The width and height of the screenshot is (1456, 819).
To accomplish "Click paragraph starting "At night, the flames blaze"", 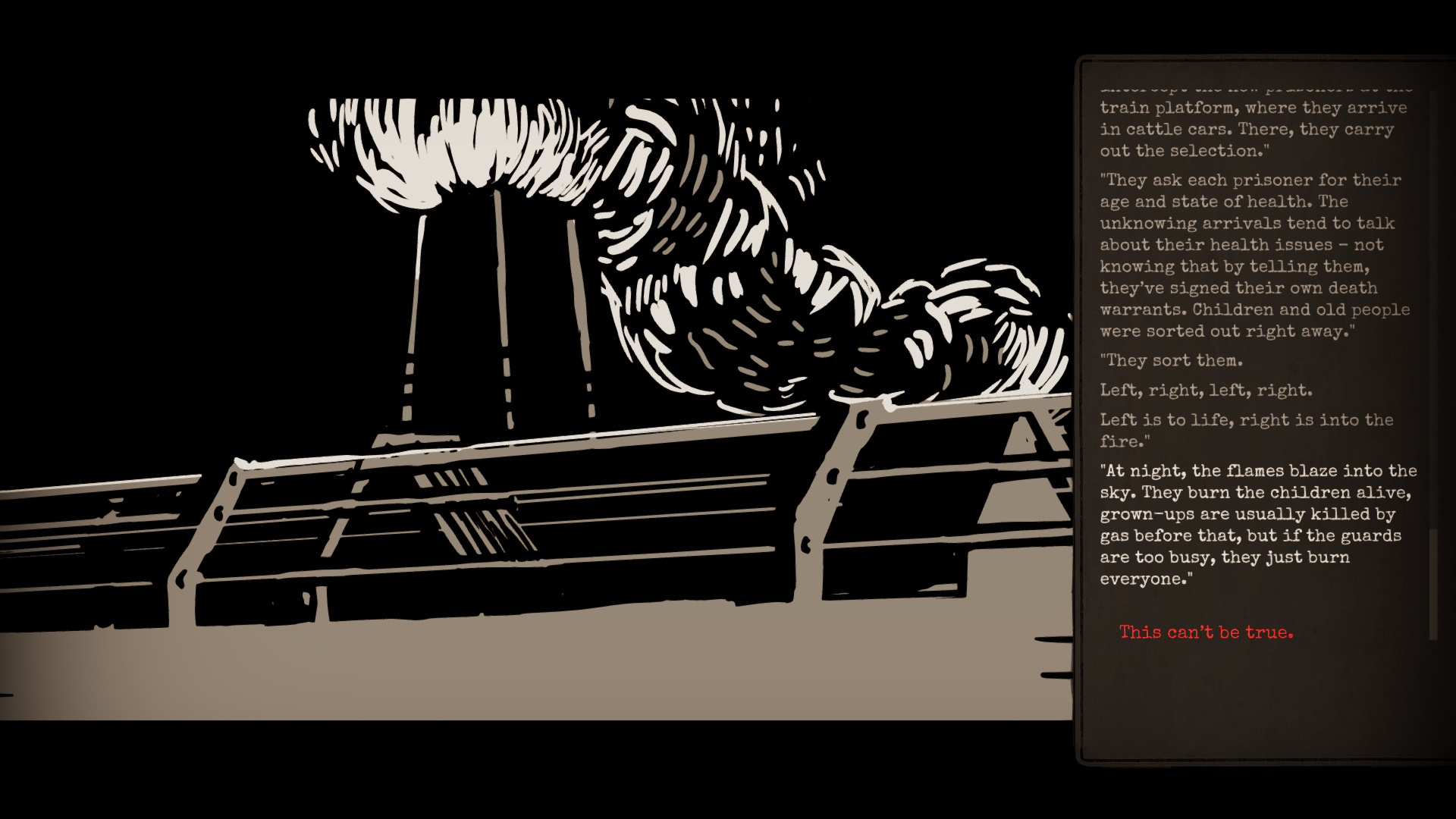I will tap(1258, 525).
